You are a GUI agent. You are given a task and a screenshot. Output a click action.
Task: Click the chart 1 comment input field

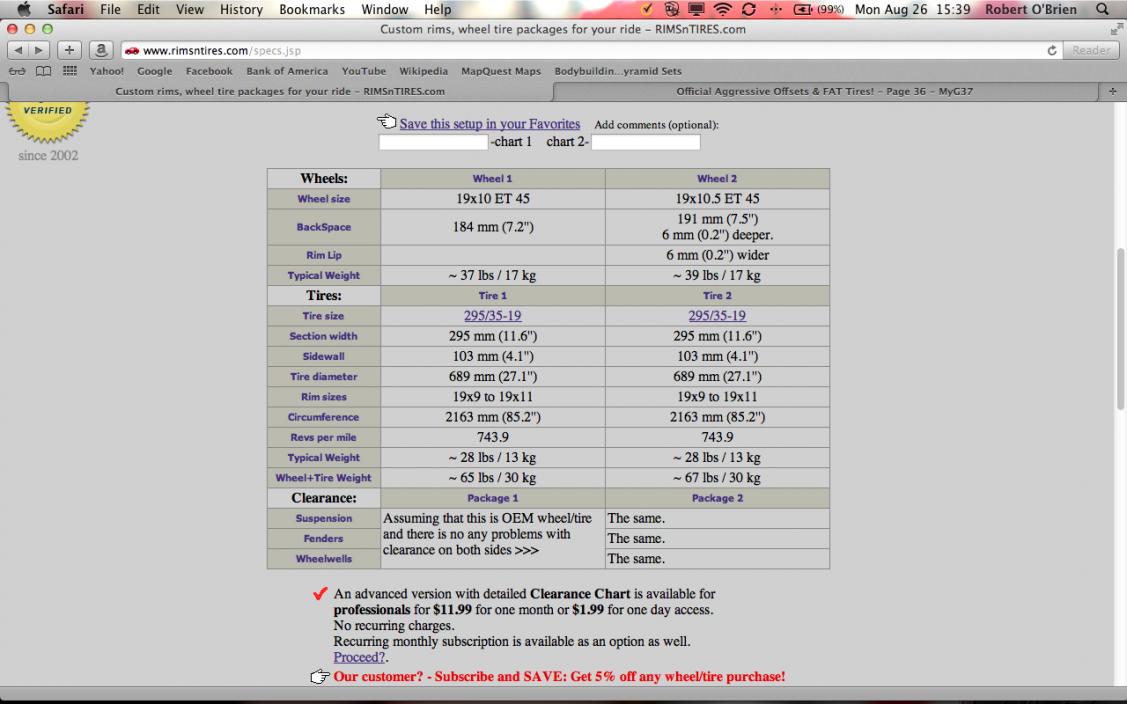pos(433,142)
